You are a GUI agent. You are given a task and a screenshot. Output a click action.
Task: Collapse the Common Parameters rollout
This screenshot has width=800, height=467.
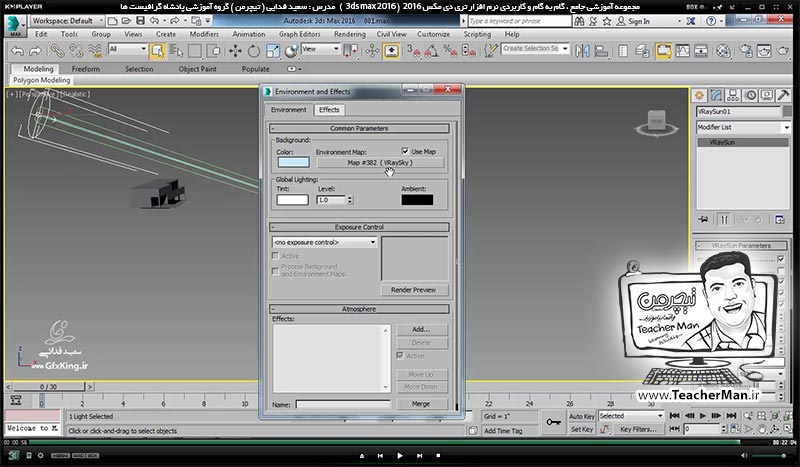(359, 128)
